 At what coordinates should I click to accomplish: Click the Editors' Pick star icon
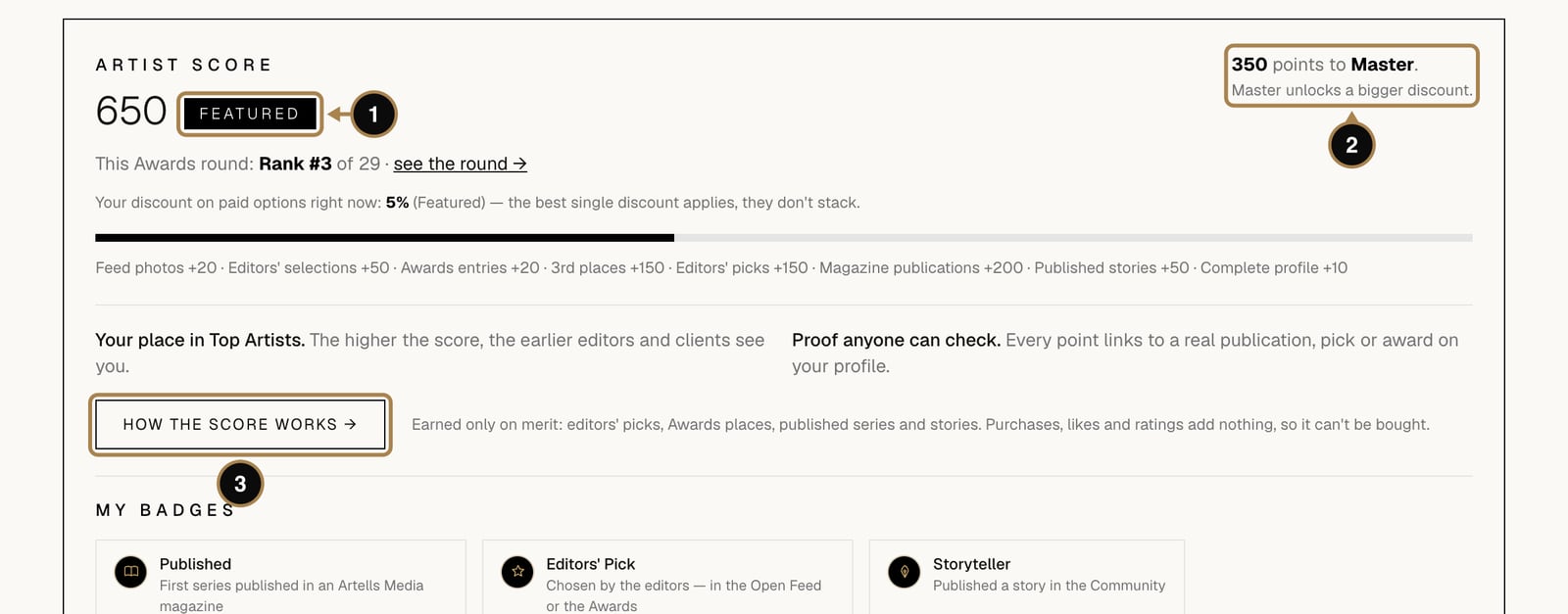click(x=517, y=572)
